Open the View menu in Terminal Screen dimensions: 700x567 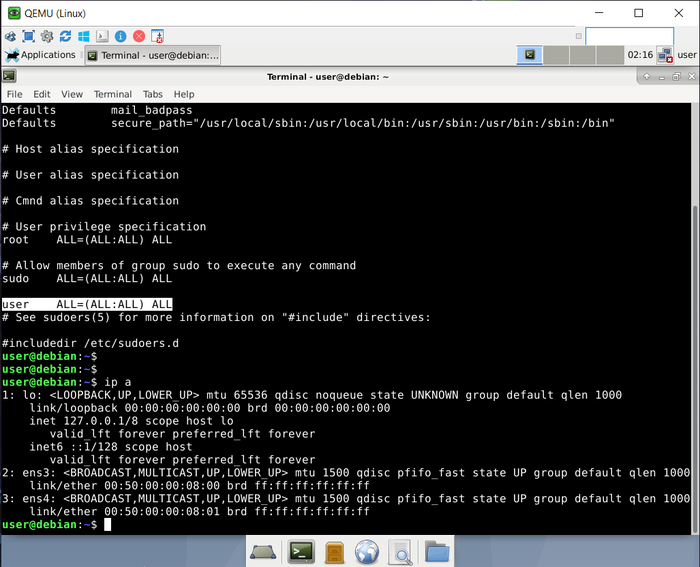[72, 94]
